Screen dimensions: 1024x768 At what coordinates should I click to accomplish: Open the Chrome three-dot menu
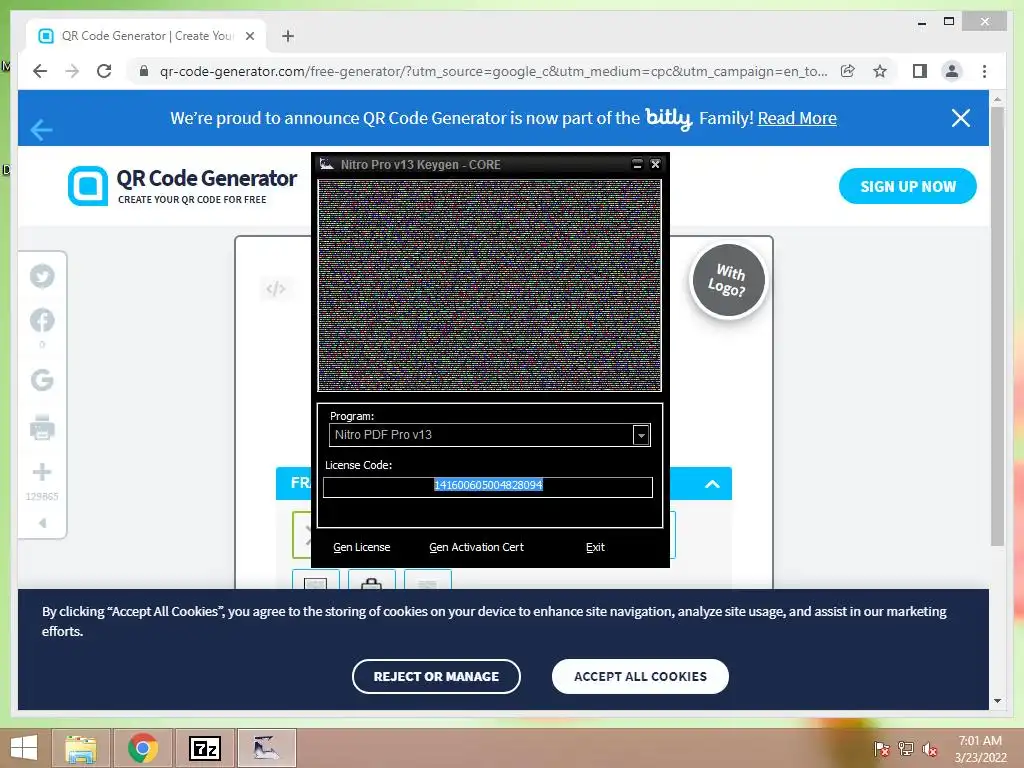tap(984, 71)
